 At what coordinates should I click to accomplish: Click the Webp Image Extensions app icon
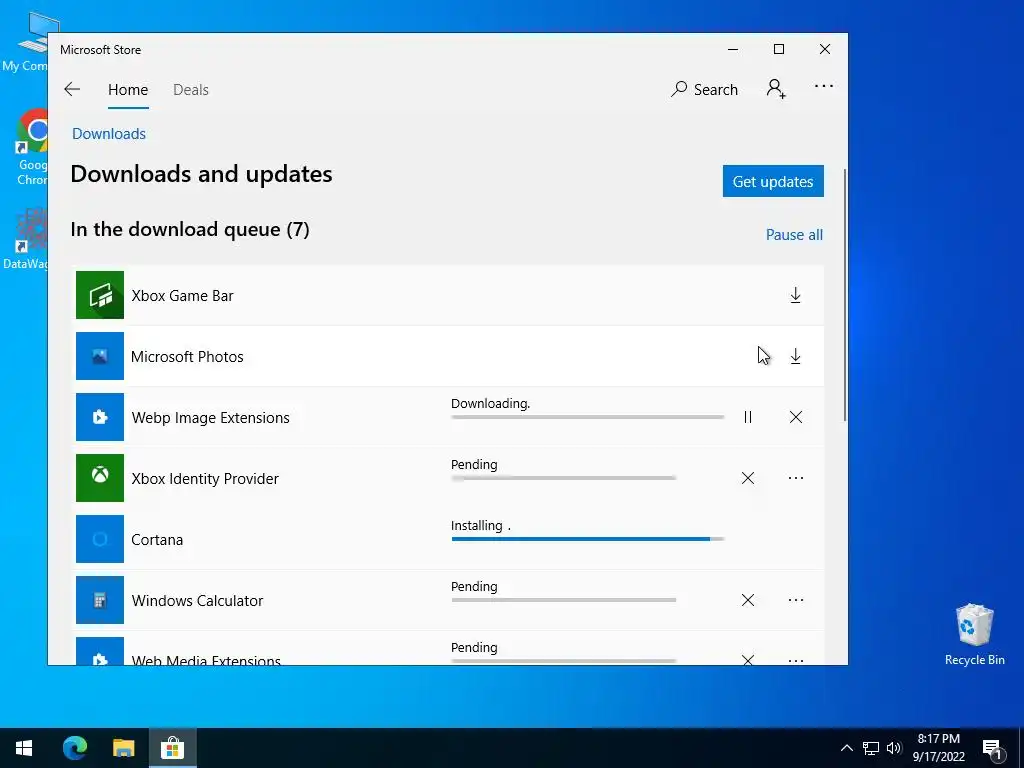coord(100,417)
